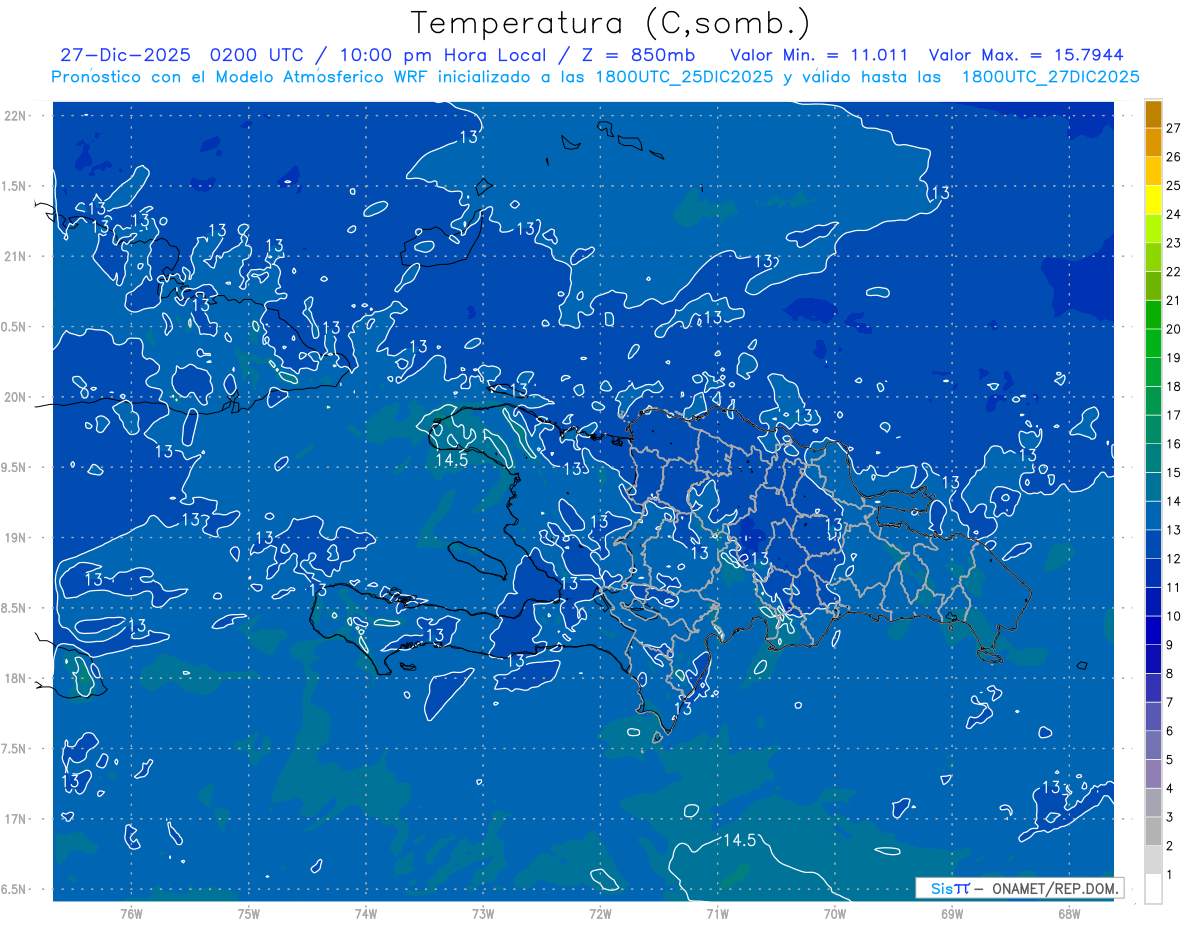
Task: Click the "17N" latitude axis label
Action: 14,819
